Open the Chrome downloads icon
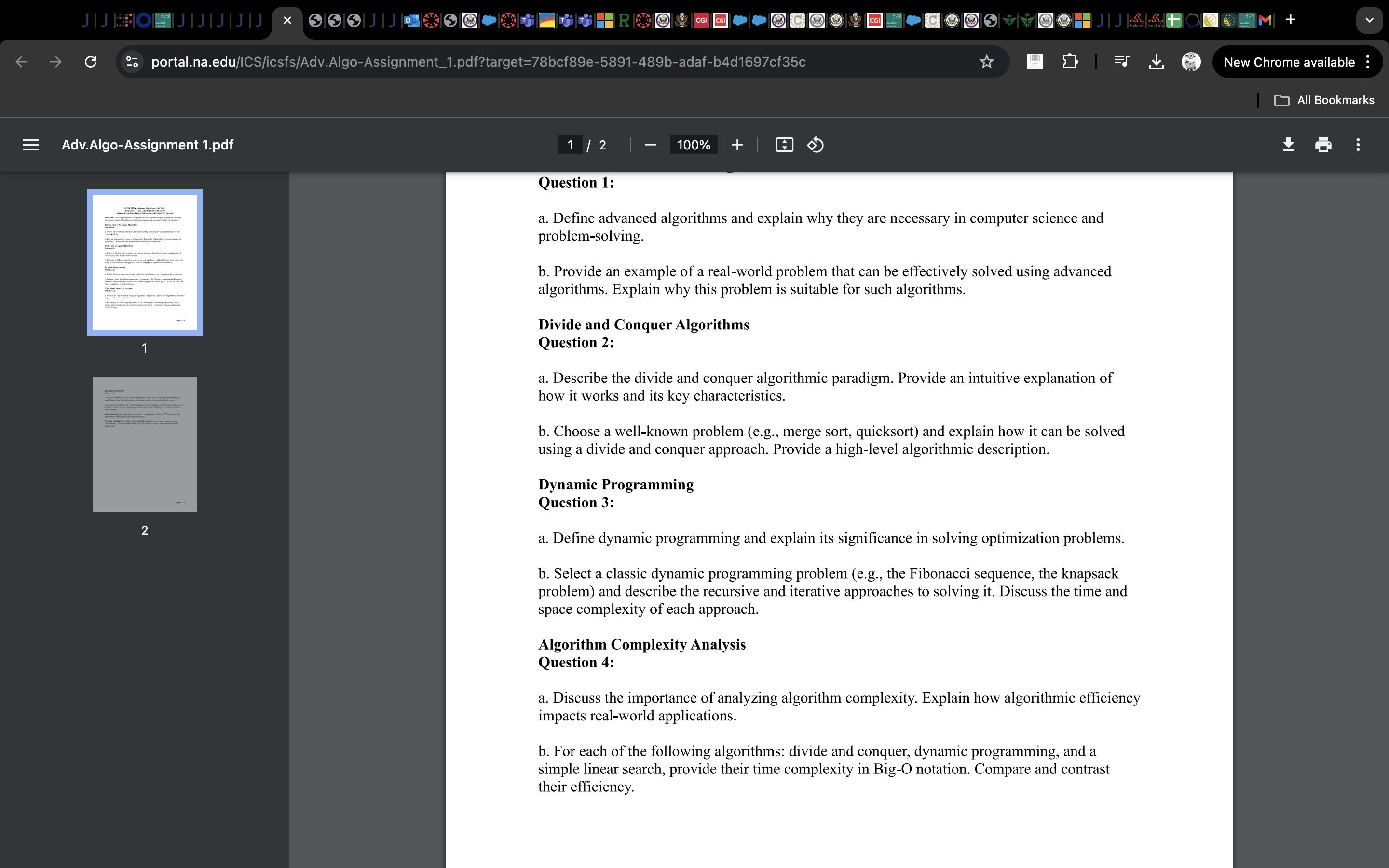The width and height of the screenshot is (1389, 868). pos(1156,62)
